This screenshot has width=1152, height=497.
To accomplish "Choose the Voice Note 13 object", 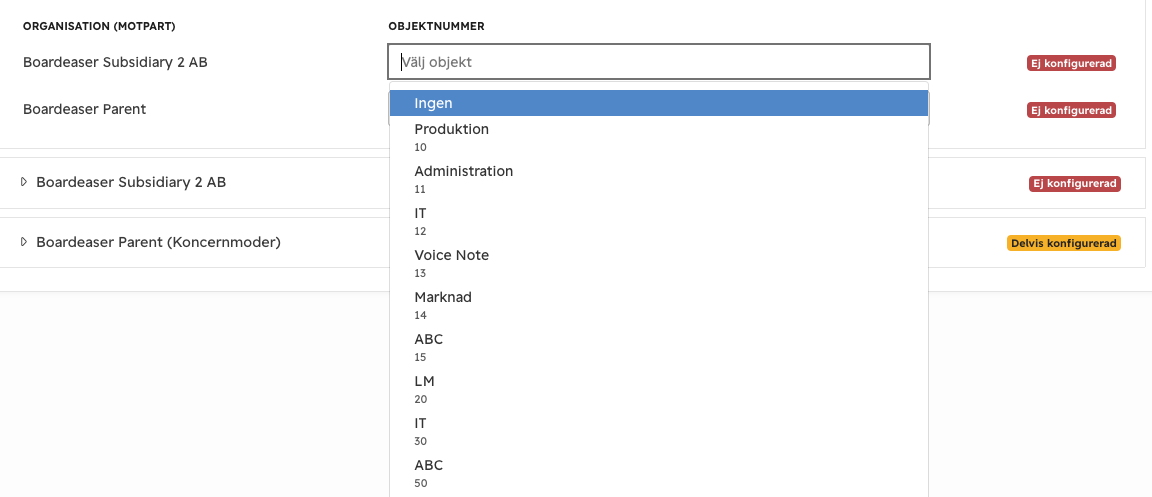I will [x=659, y=263].
